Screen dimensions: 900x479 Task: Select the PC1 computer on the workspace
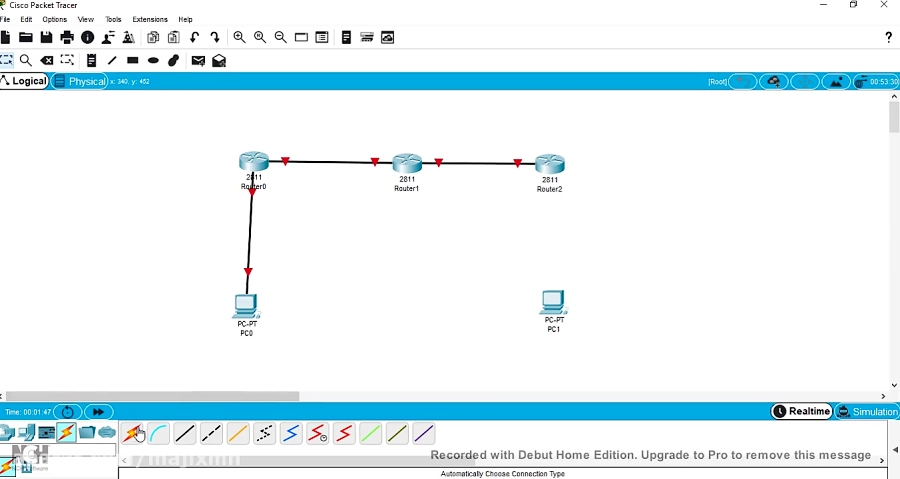tap(553, 302)
